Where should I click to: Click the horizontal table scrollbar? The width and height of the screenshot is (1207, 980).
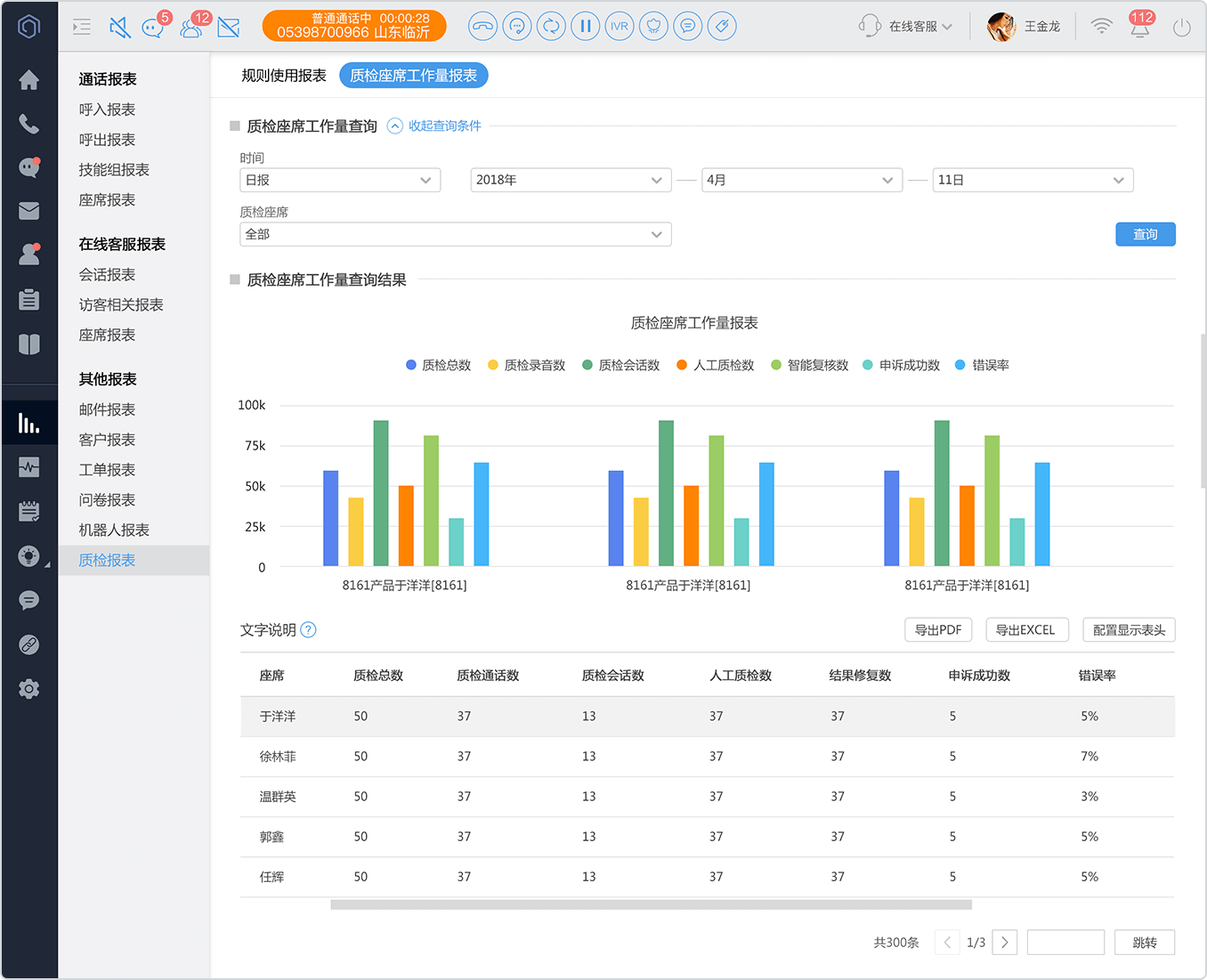tap(651, 904)
